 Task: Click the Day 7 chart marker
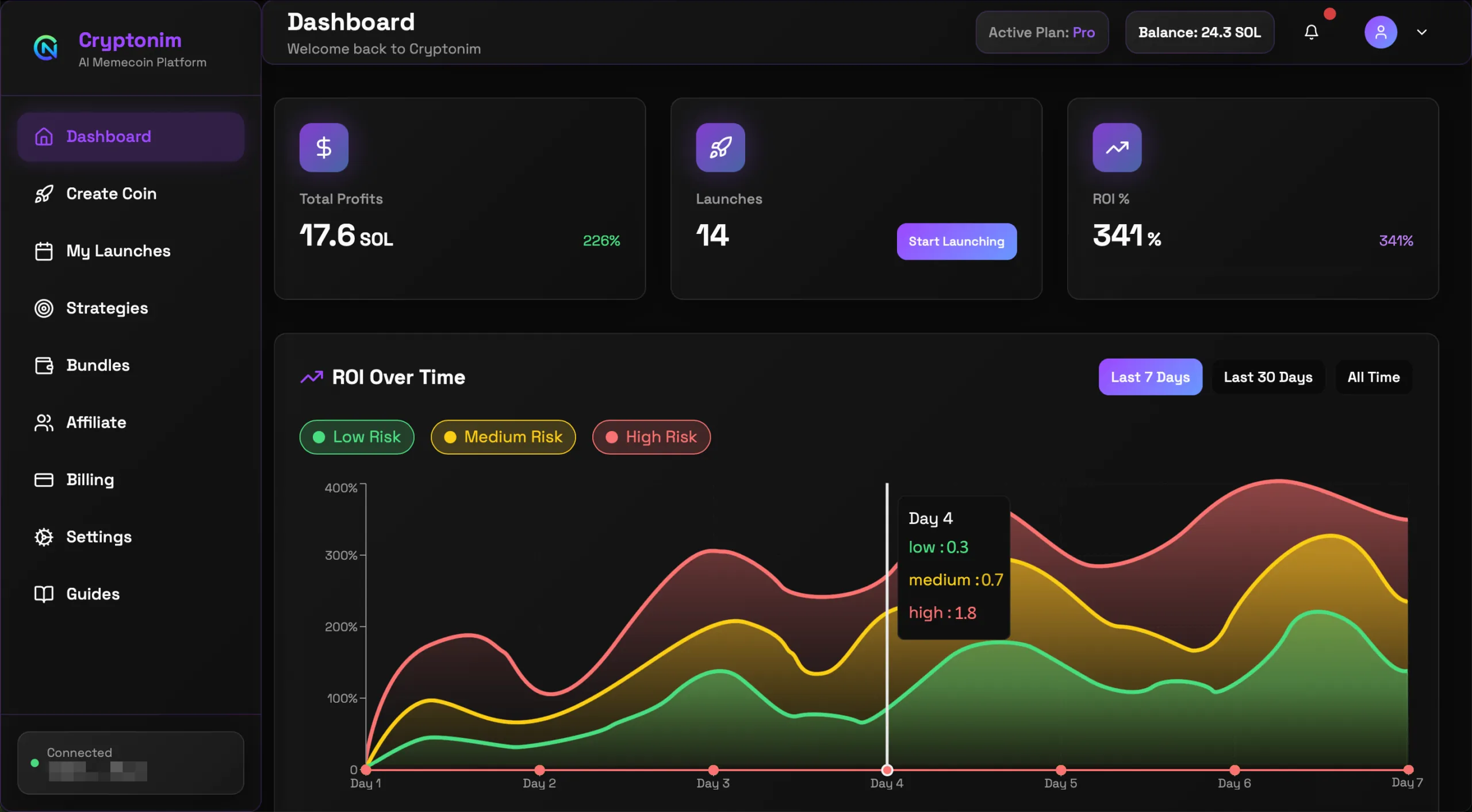(1408, 770)
